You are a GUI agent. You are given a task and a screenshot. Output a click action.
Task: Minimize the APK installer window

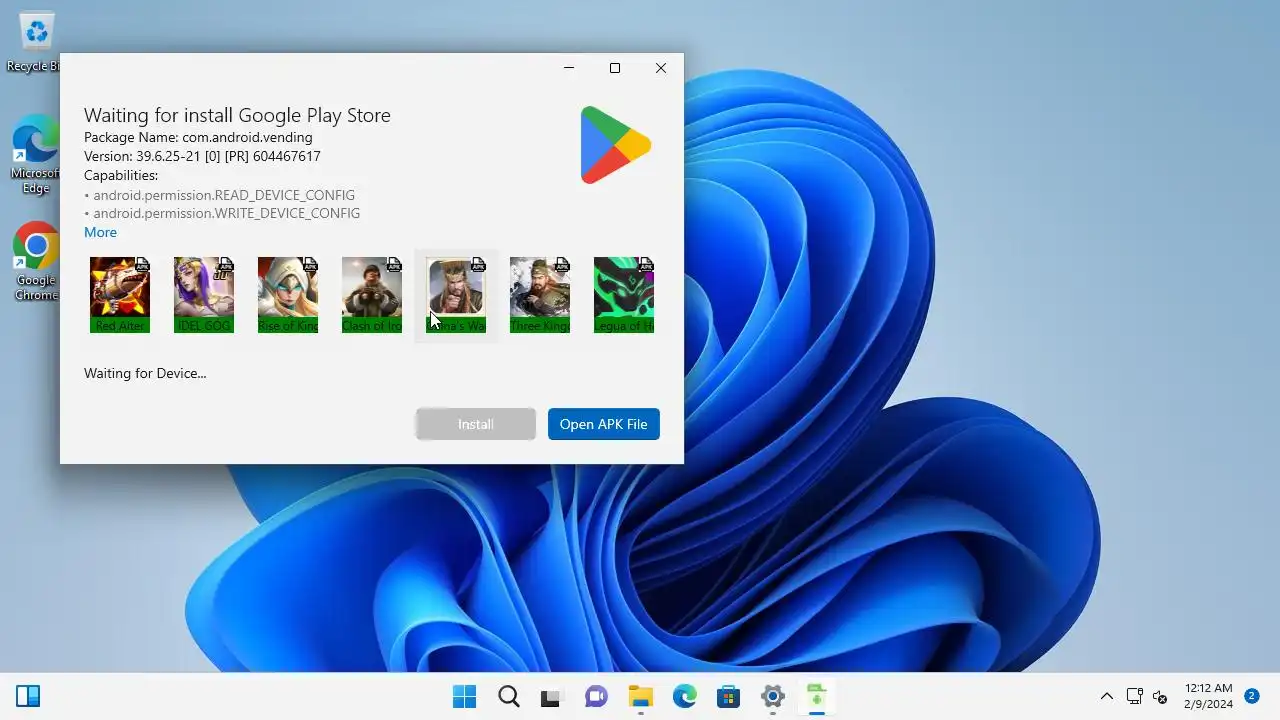569,68
